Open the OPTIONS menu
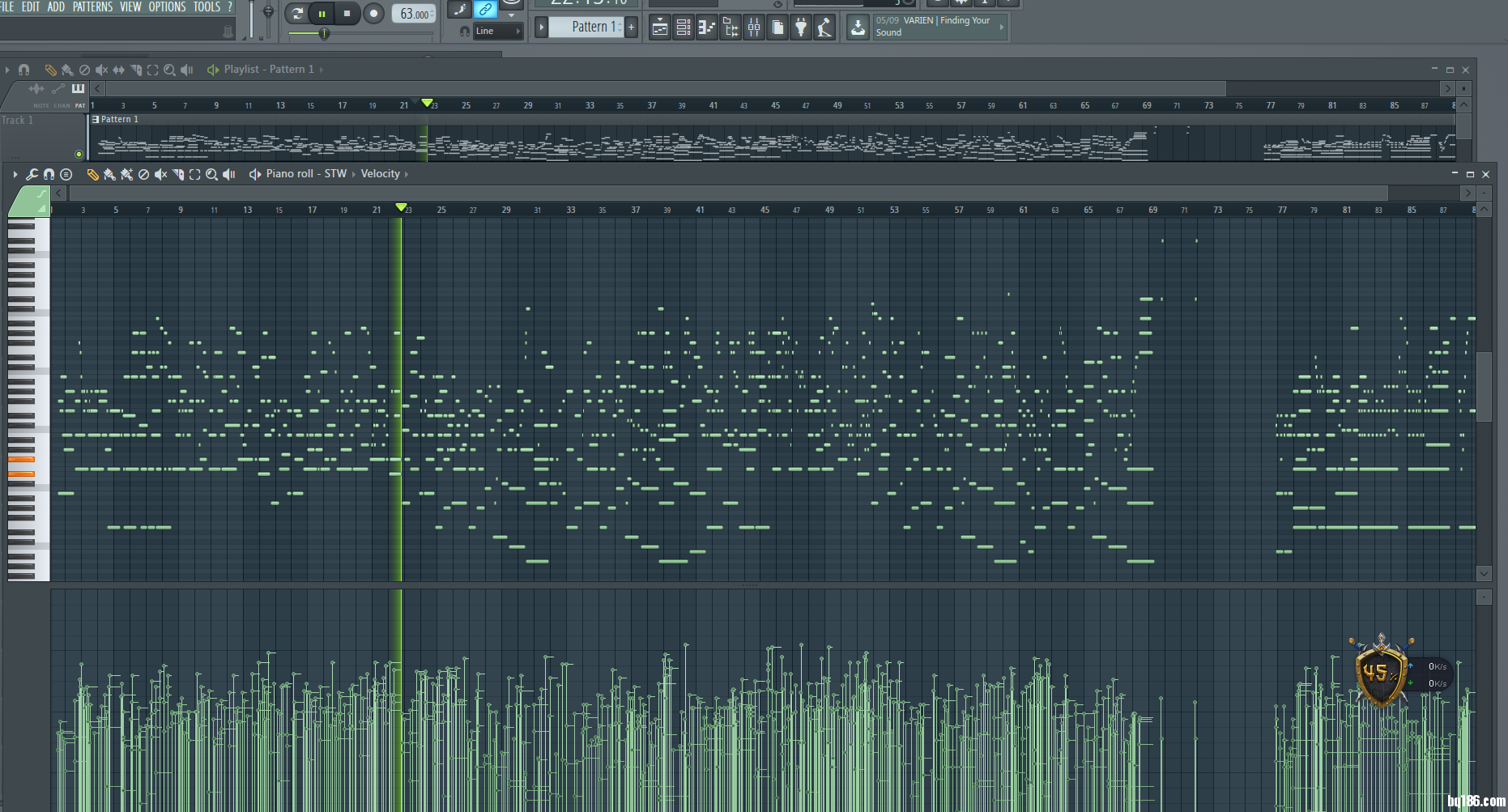The height and width of the screenshot is (812, 1508). click(x=167, y=6)
